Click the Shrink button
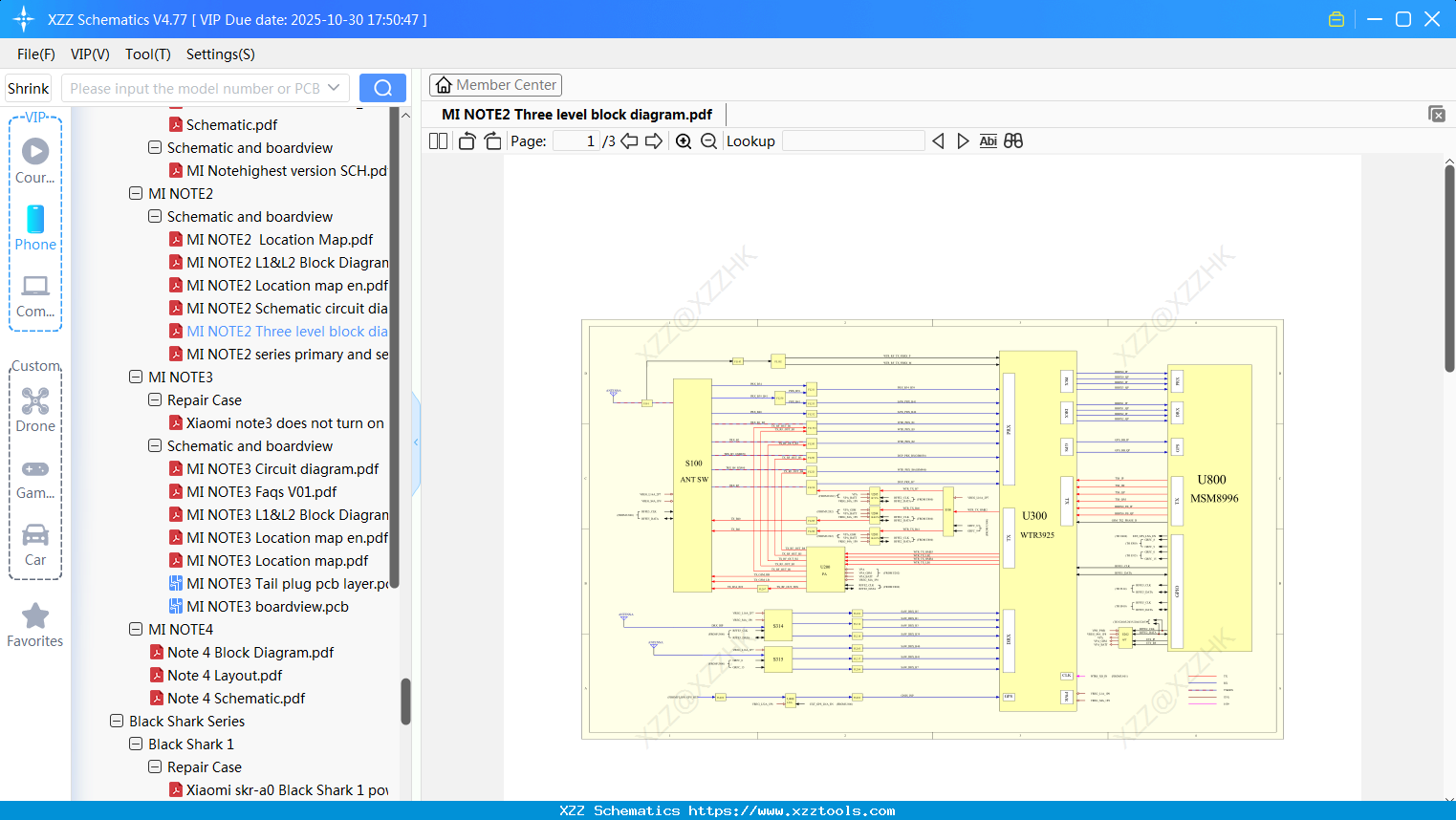Screen dimensions: 1456x820 point(28,87)
